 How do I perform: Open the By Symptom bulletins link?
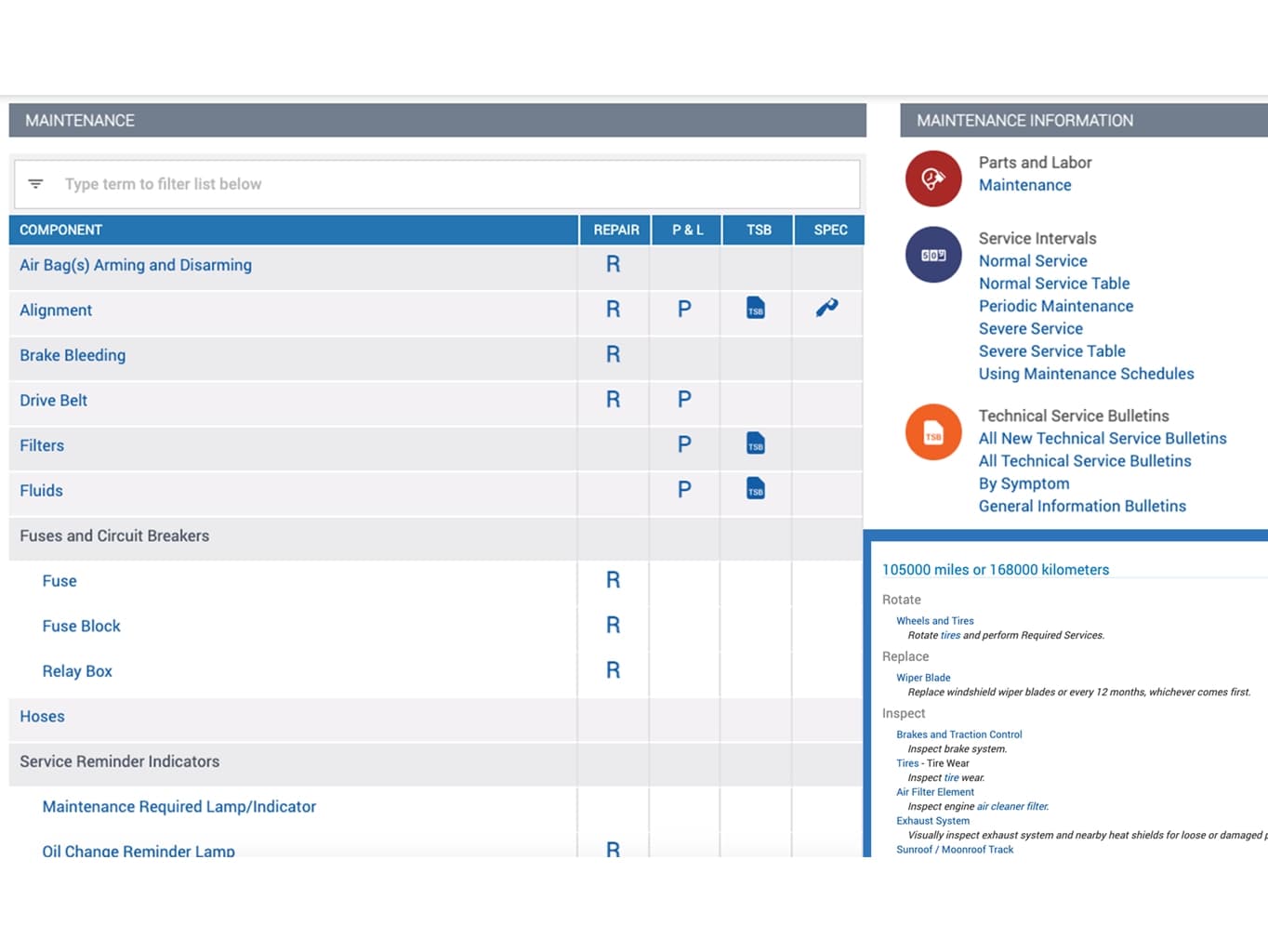click(x=1024, y=483)
